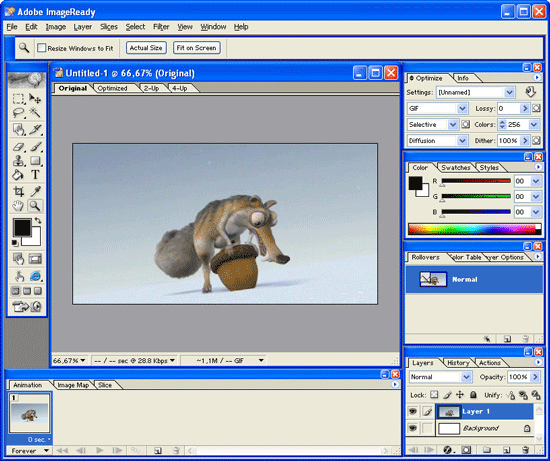Select the Zoom tool in toolbox
The width and height of the screenshot is (550, 461).
(35, 206)
